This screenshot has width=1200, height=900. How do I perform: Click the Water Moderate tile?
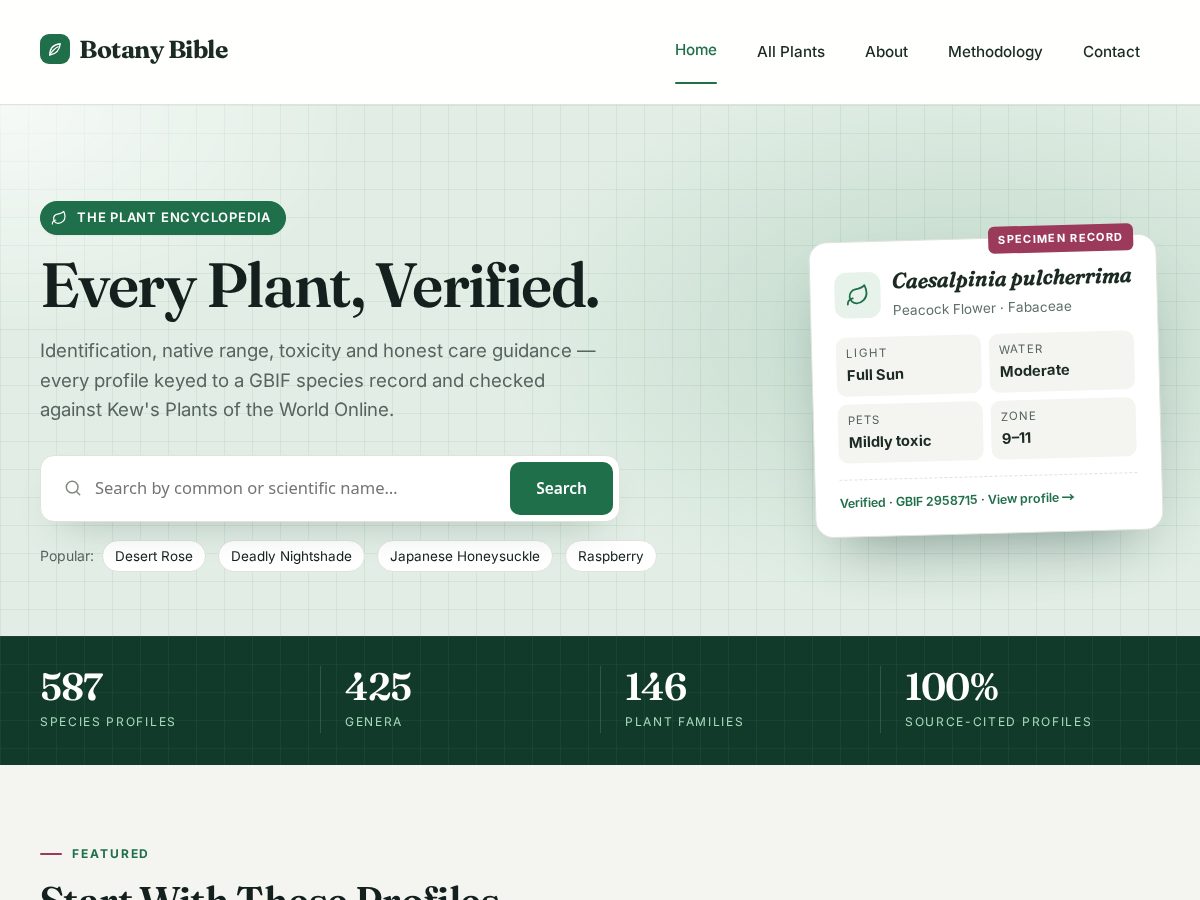pyautogui.click(x=1062, y=361)
